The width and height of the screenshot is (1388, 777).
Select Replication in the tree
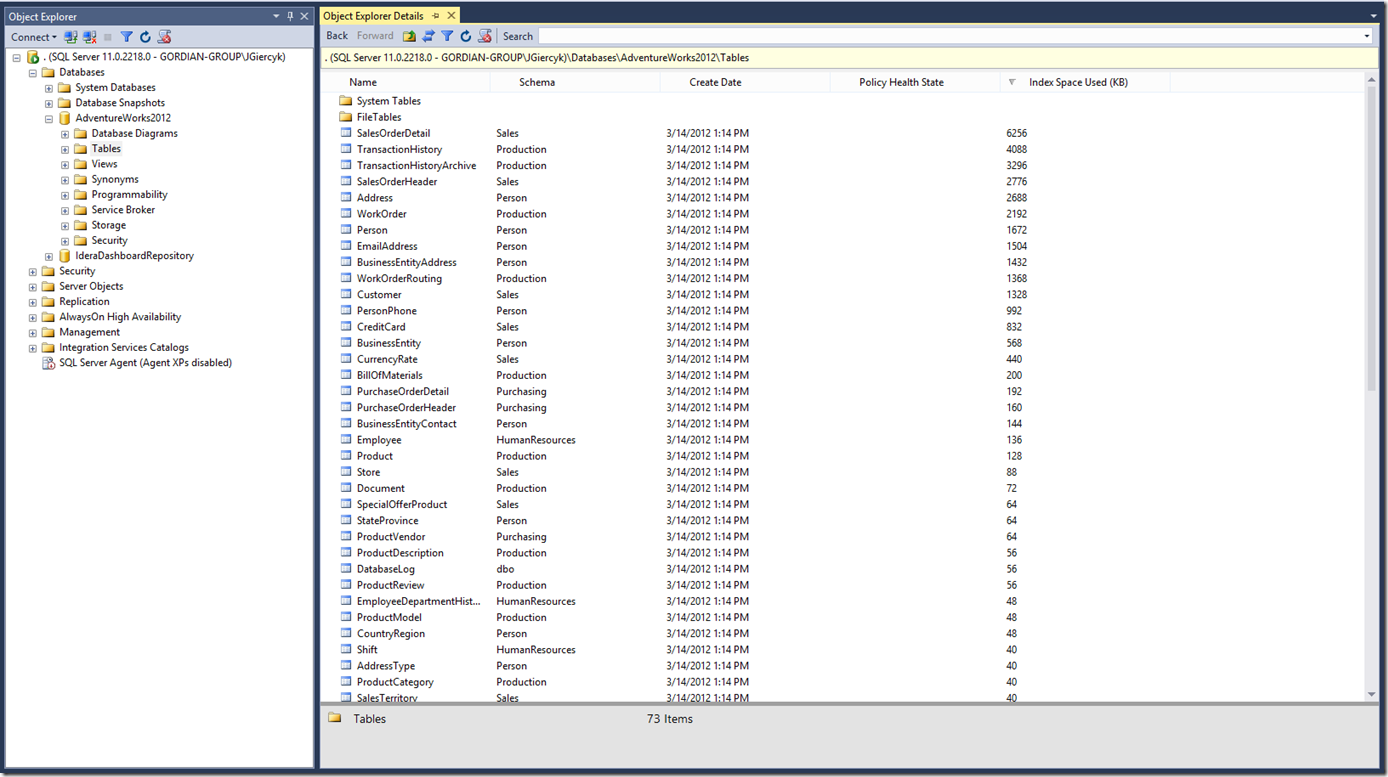click(84, 301)
